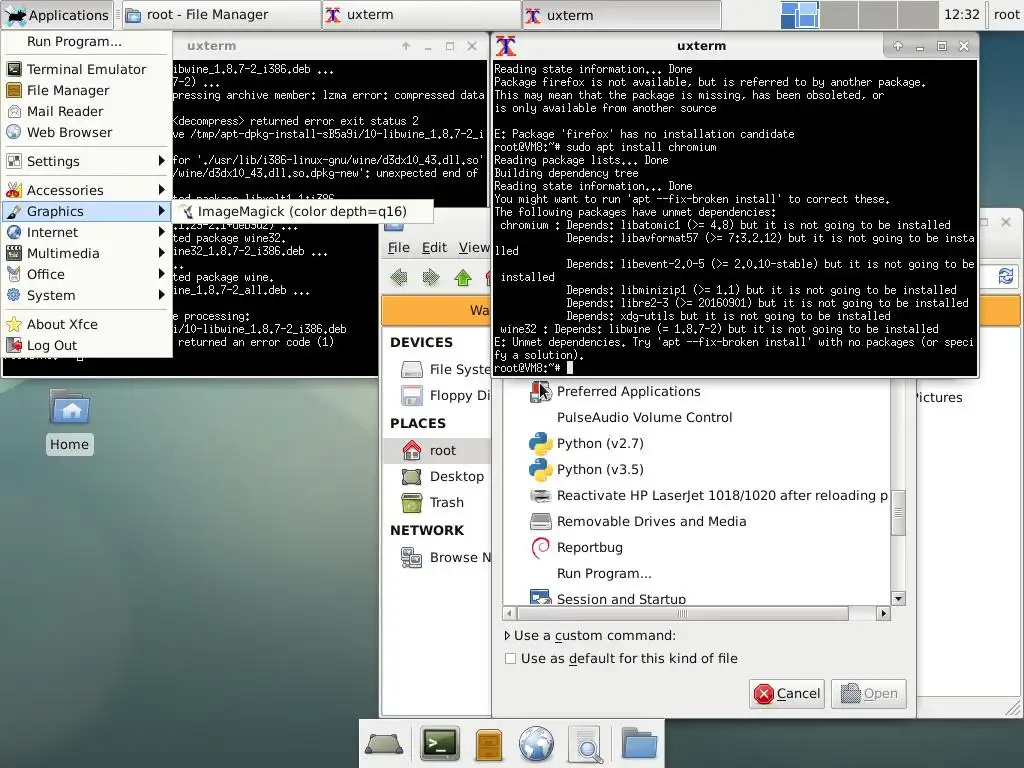Click the Open button in dialog
The height and width of the screenshot is (768, 1024).
click(869, 694)
